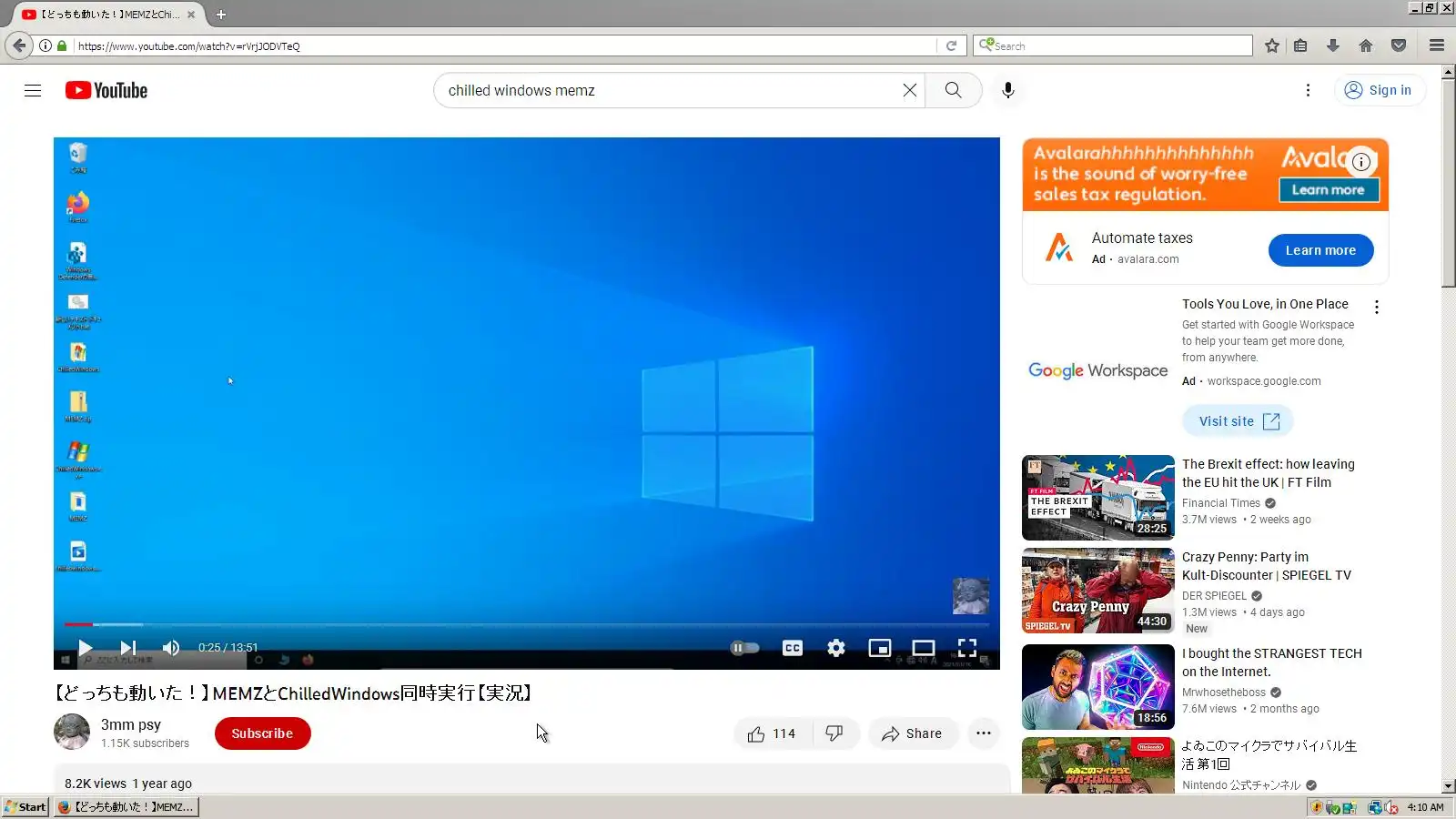Share the video
The width and height of the screenshot is (1456, 819).
(x=912, y=733)
